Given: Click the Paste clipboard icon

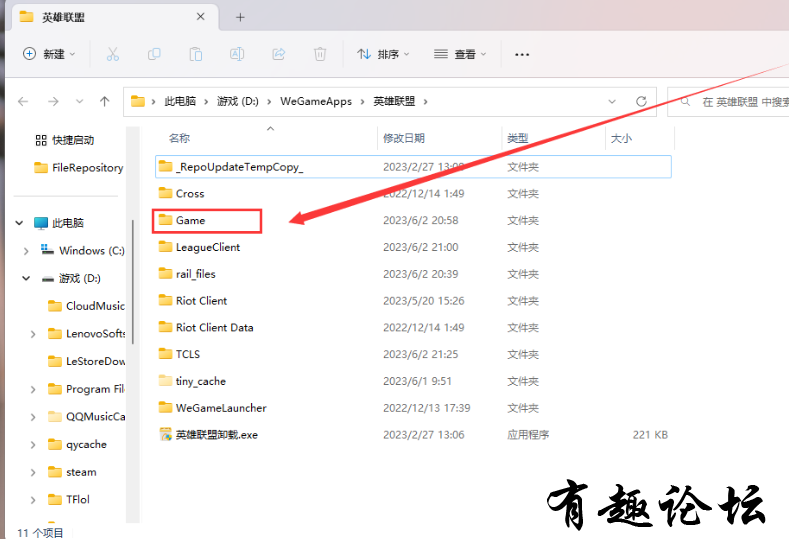Looking at the screenshot, I should coord(196,54).
